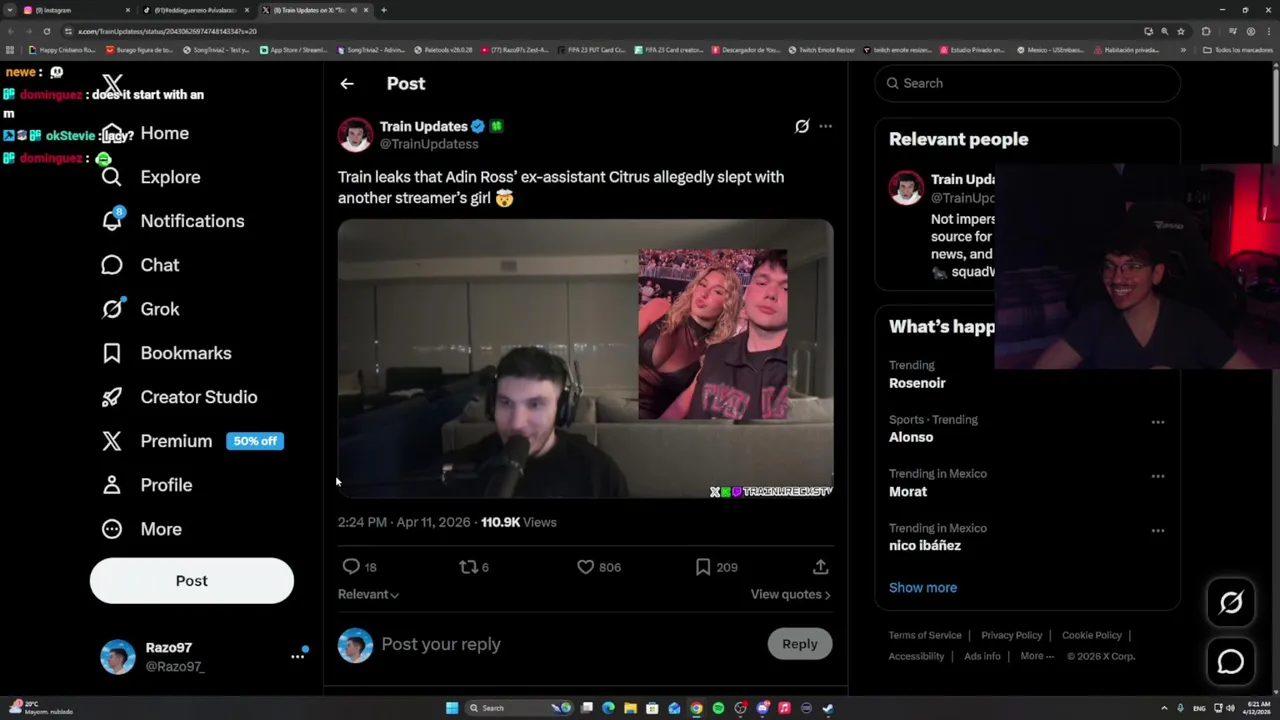Viewport: 1280px width, 720px height.
Task: Open Spotify from the taskbar
Action: (718, 708)
